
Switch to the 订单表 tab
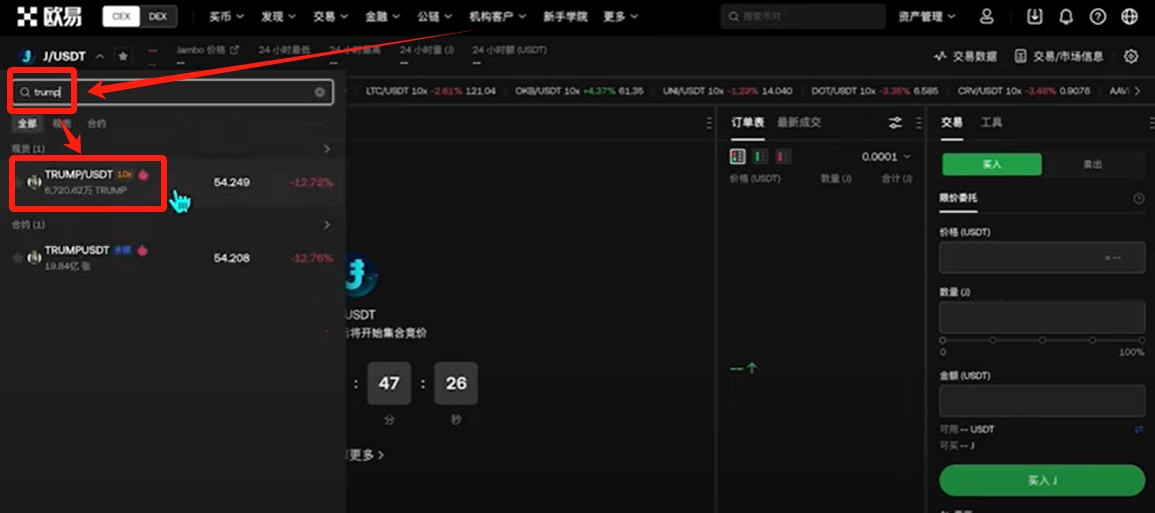pos(747,122)
